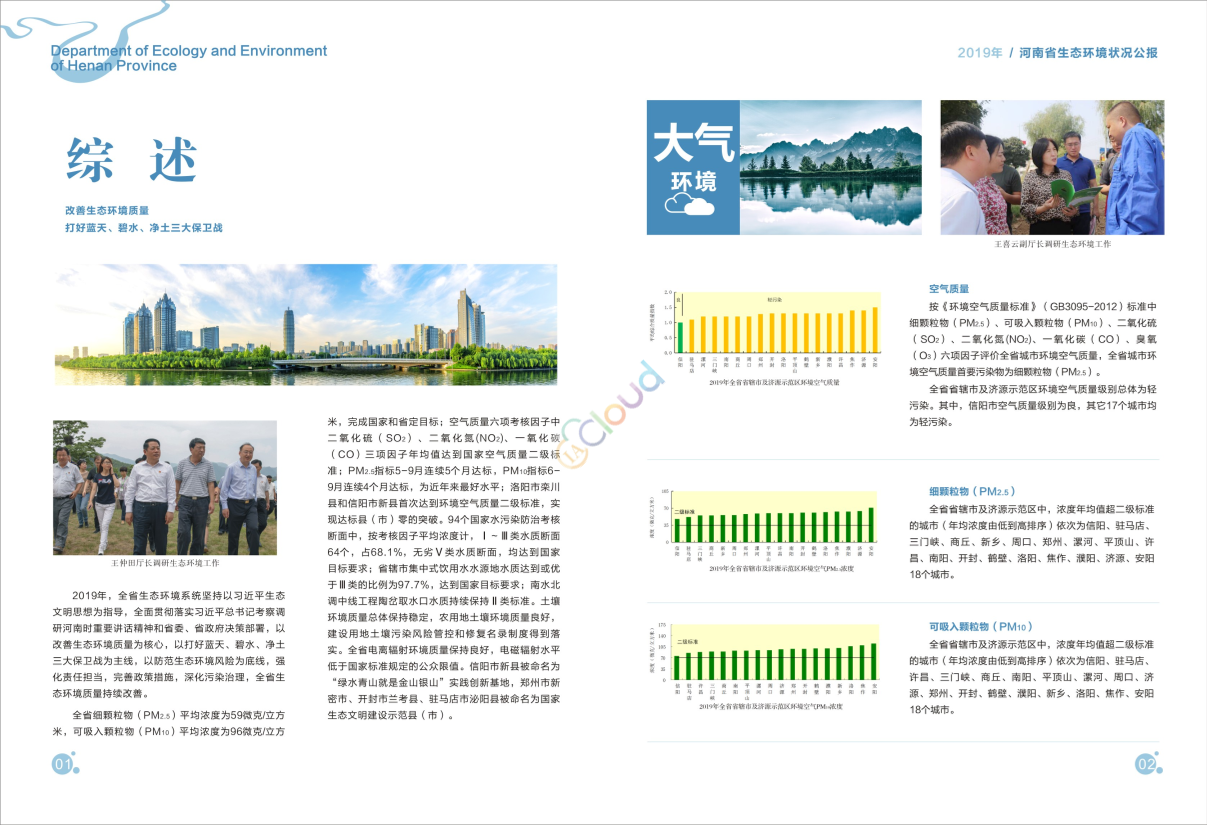Open the photo of 王仲田厅长 walking with officials
Image resolution: width=1207 pixels, height=825 pixels.
pos(165,487)
